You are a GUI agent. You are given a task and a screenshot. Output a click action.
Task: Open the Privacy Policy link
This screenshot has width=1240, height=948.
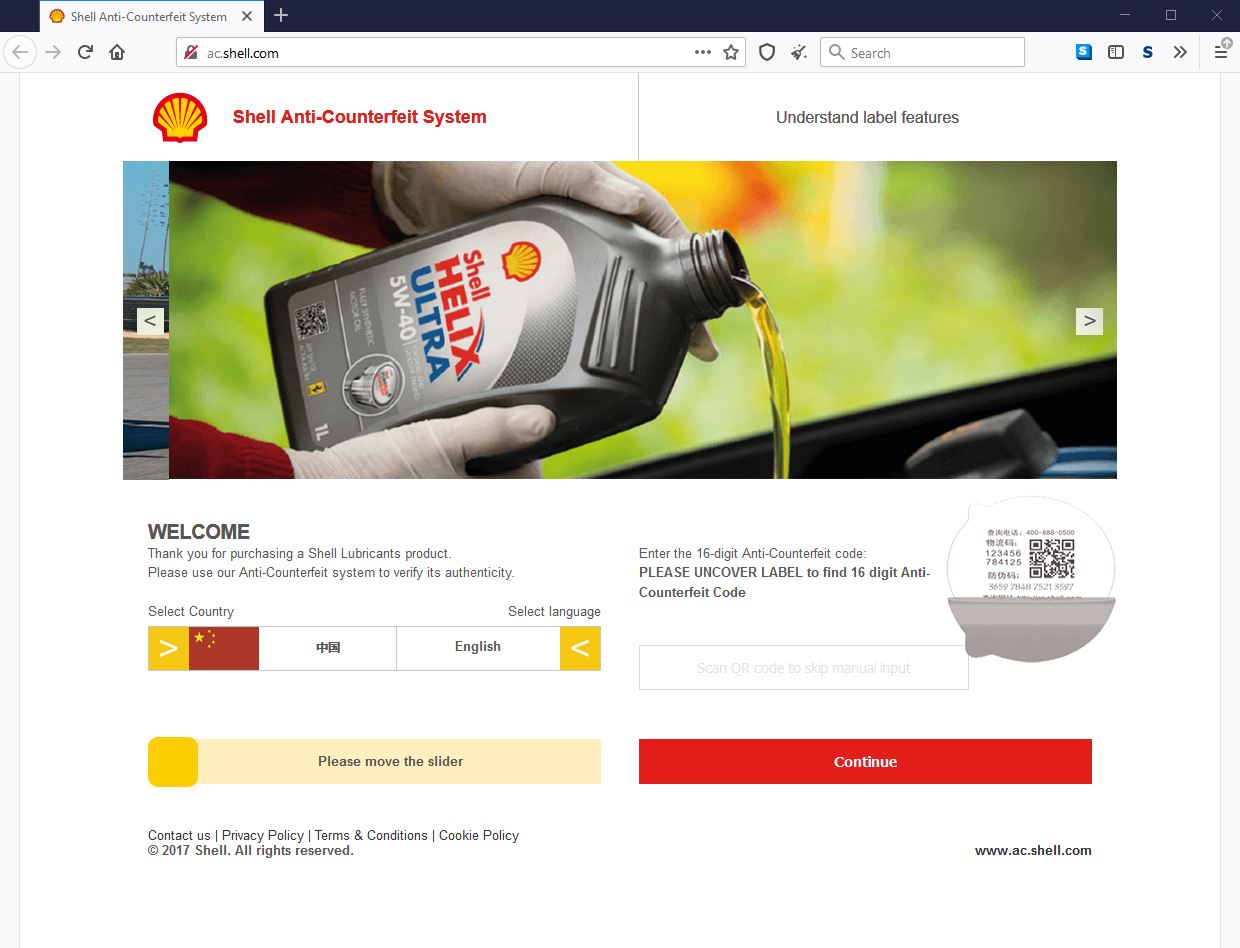point(263,835)
